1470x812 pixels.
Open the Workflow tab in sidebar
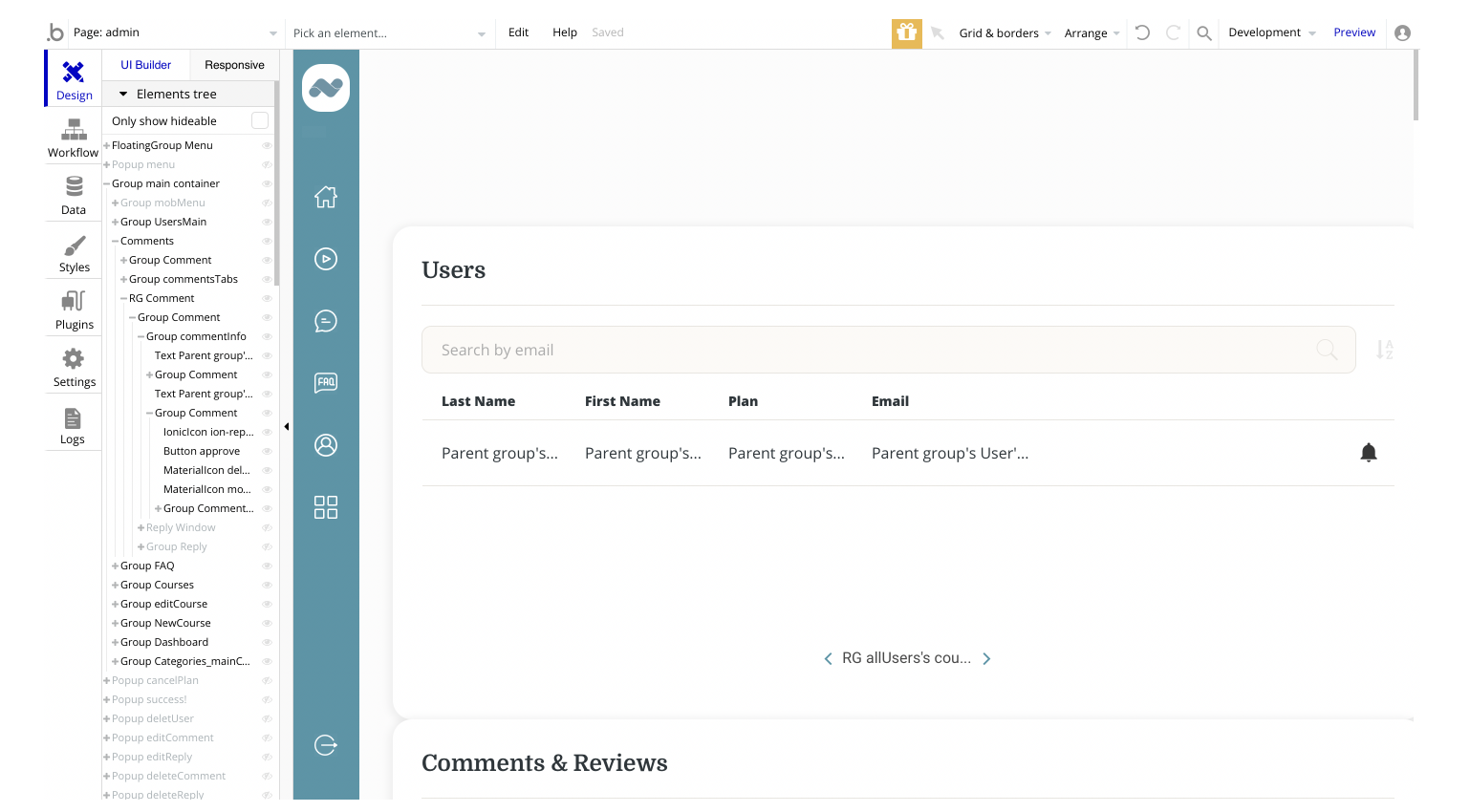click(74, 139)
